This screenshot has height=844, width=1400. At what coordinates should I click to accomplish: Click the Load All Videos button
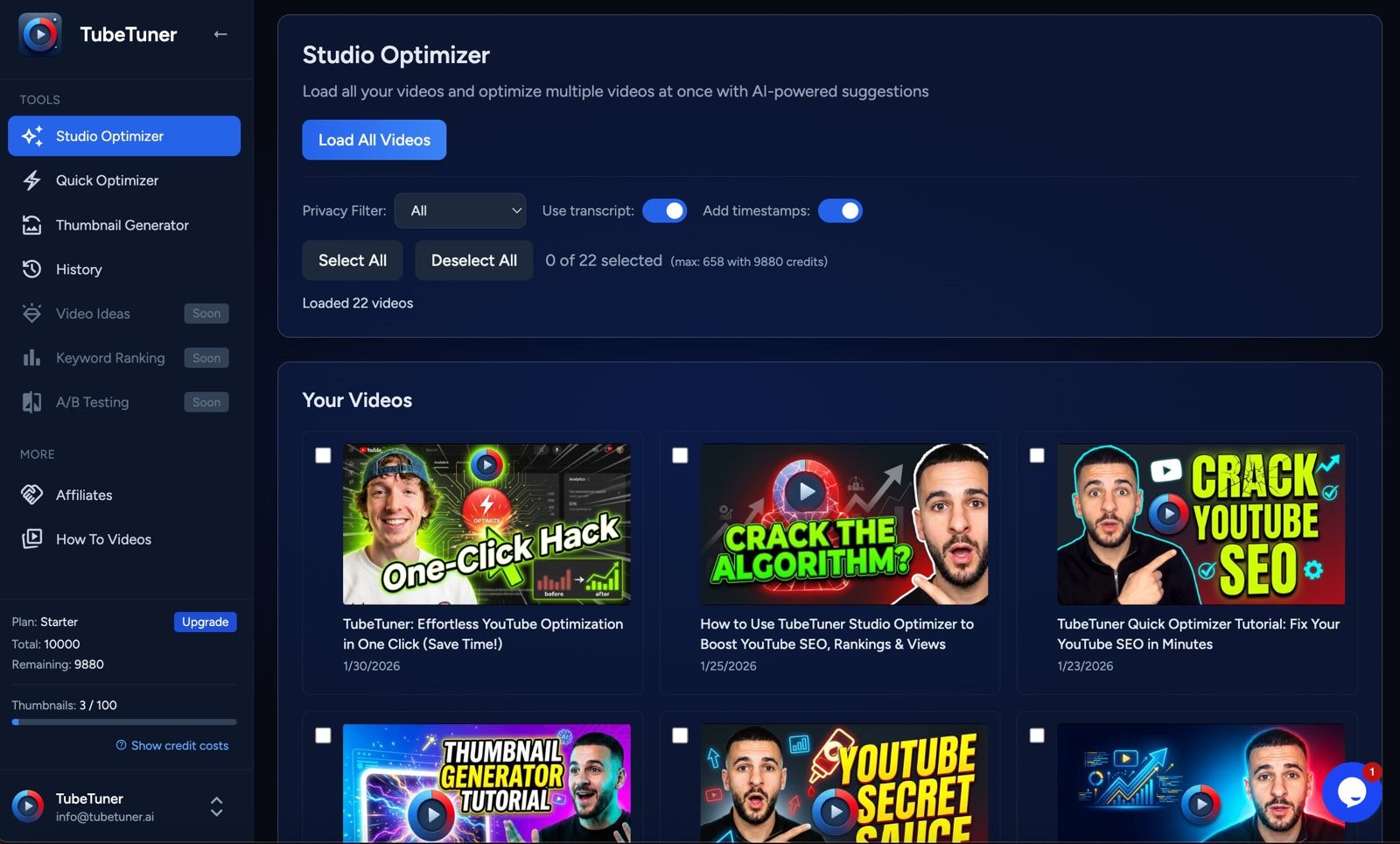click(374, 139)
